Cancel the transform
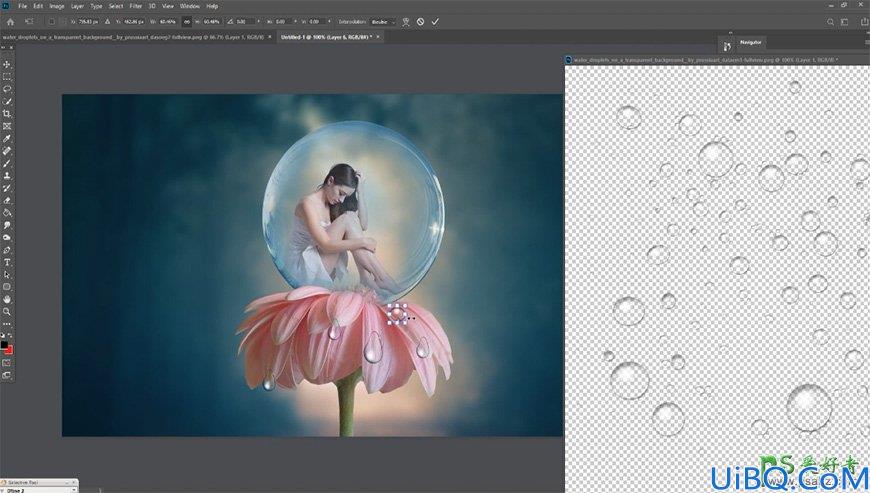This screenshot has width=870, height=493. tap(421, 22)
